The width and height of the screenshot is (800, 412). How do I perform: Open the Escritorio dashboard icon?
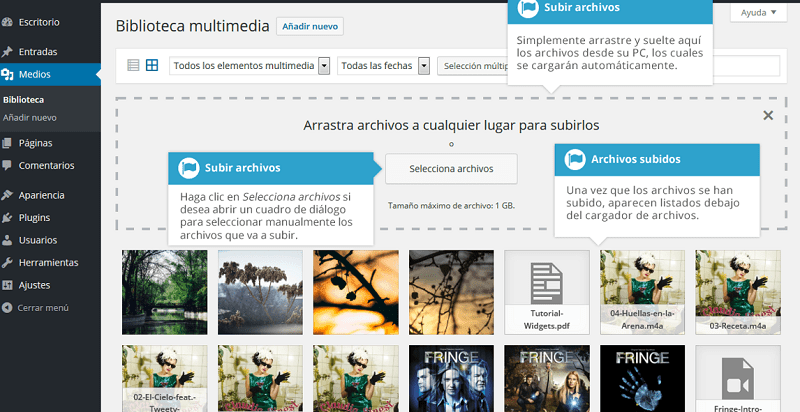click(7, 22)
